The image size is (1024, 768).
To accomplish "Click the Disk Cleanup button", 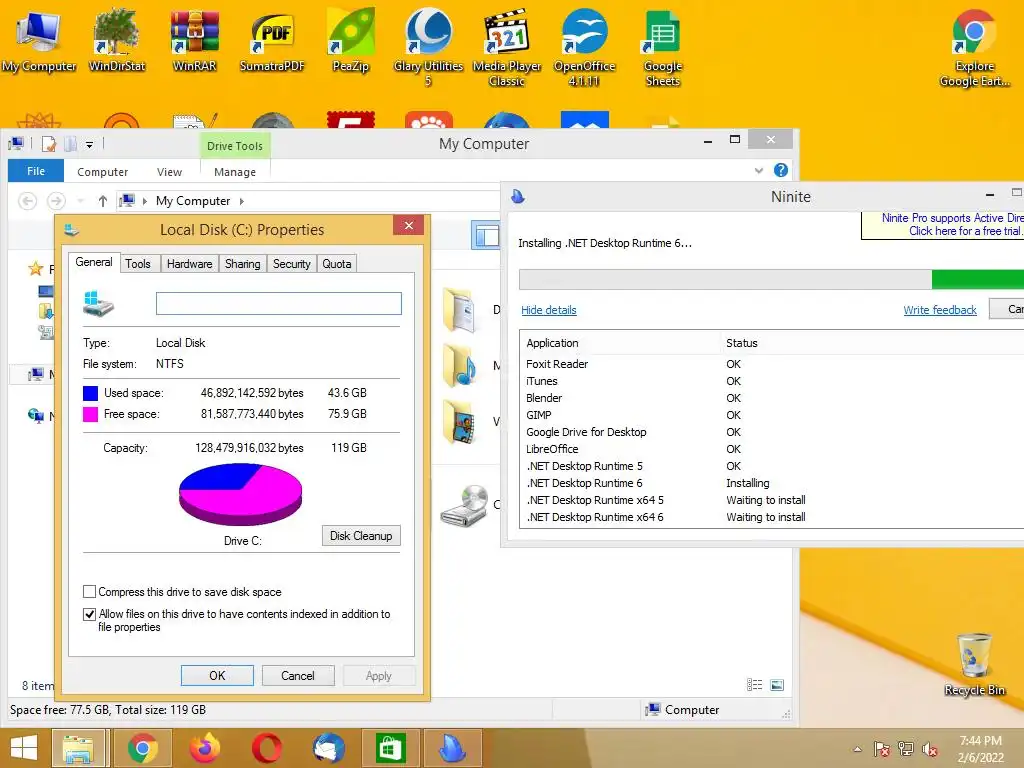I will [x=361, y=536].
